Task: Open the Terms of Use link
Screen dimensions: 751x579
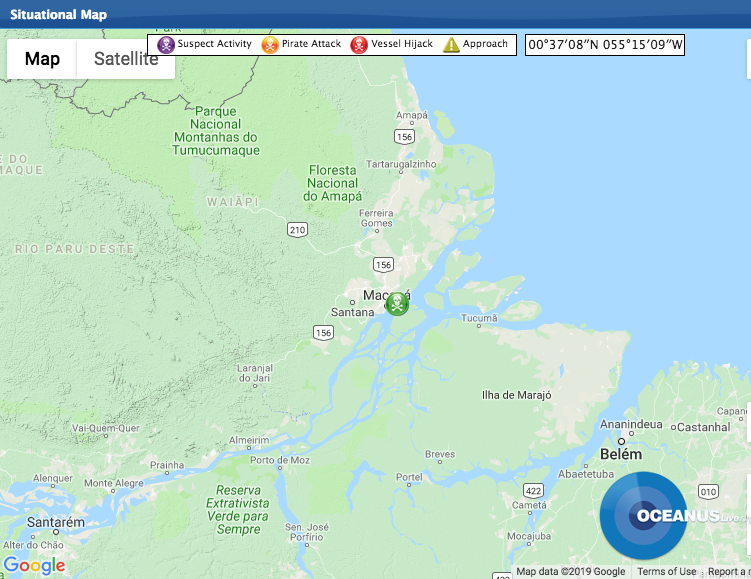Action: [x=667, y=572]
